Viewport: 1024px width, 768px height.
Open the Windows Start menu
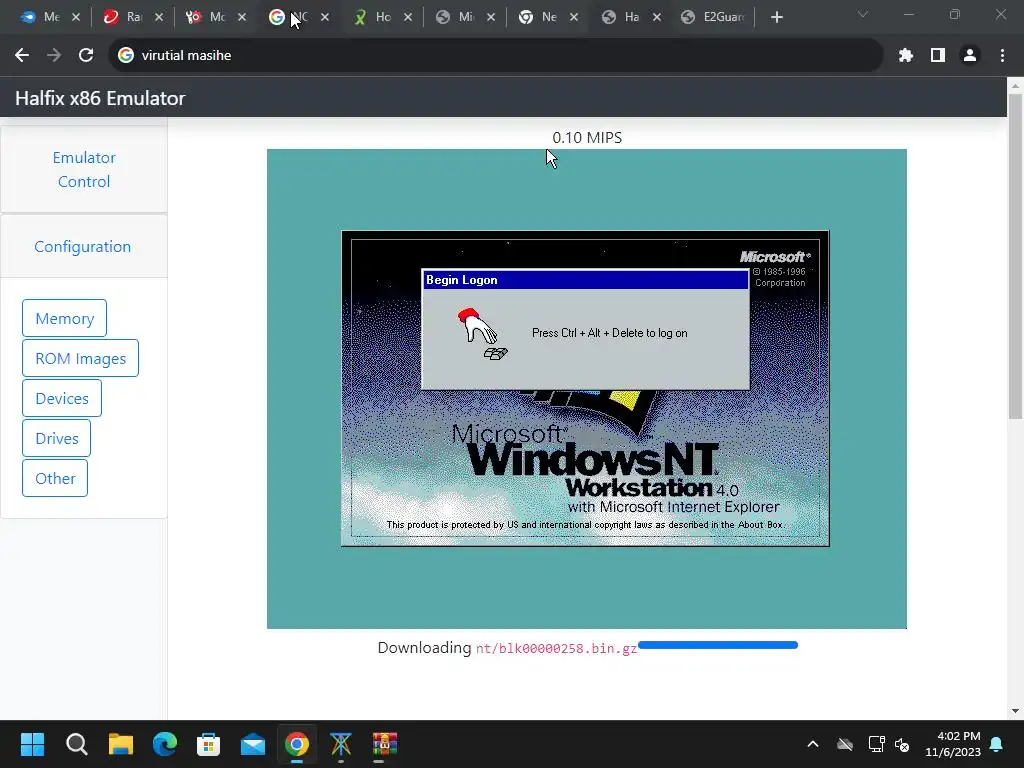tap(32, 744)
